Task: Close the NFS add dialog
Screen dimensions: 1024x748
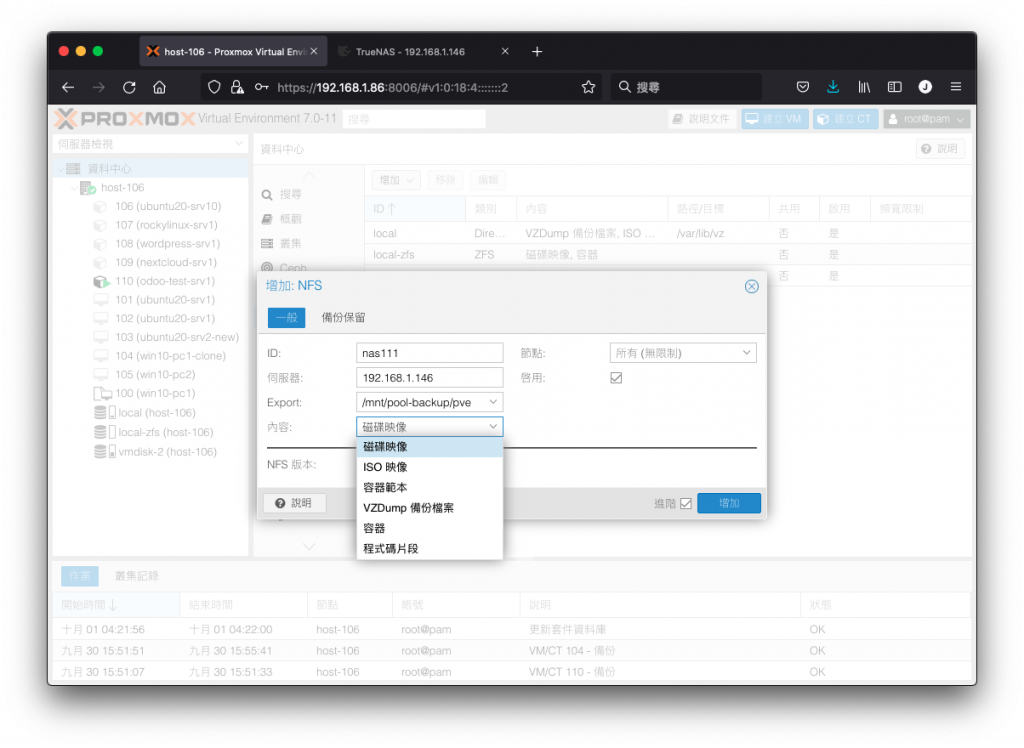Action: [752, 286]
